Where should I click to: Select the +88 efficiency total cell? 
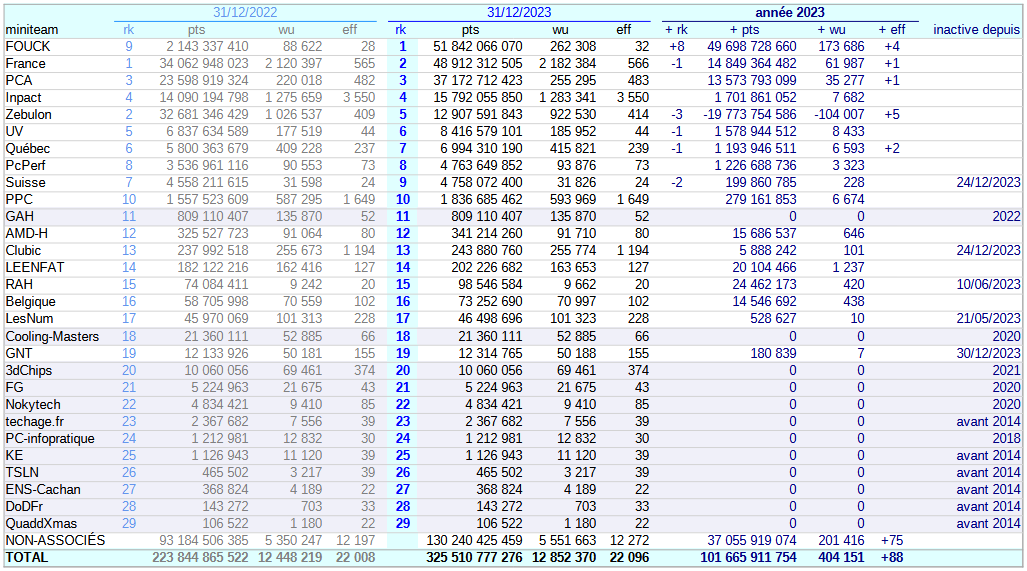coord(890,558)
